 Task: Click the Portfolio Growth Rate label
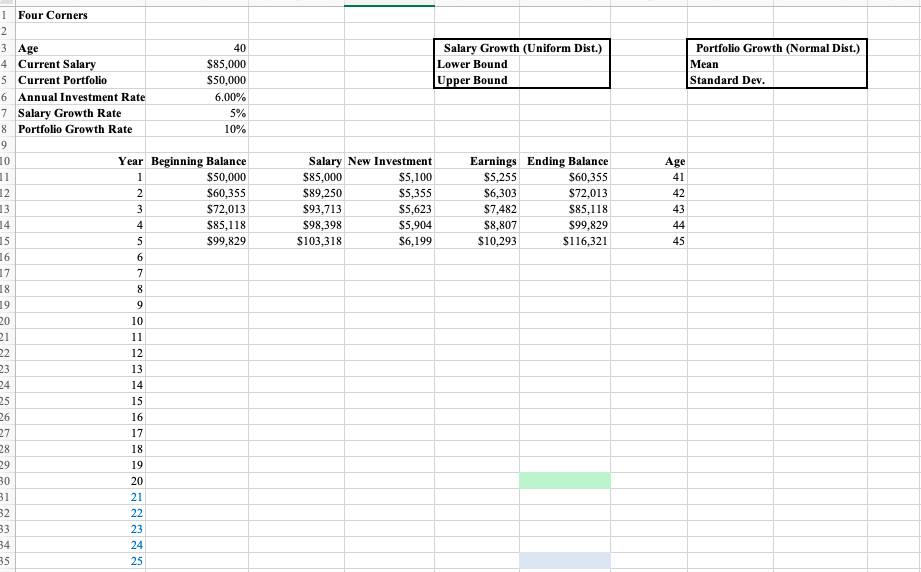80,129
